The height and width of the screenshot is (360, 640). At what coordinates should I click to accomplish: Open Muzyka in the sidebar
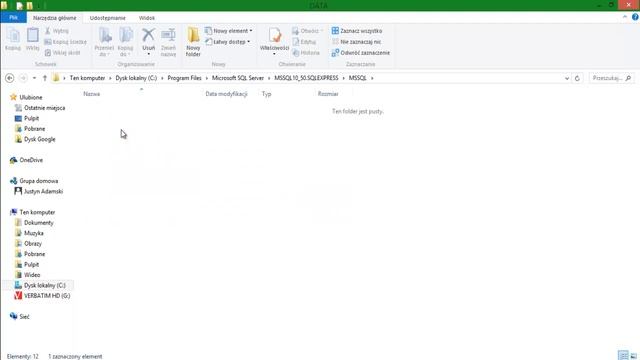click(34, 233)
